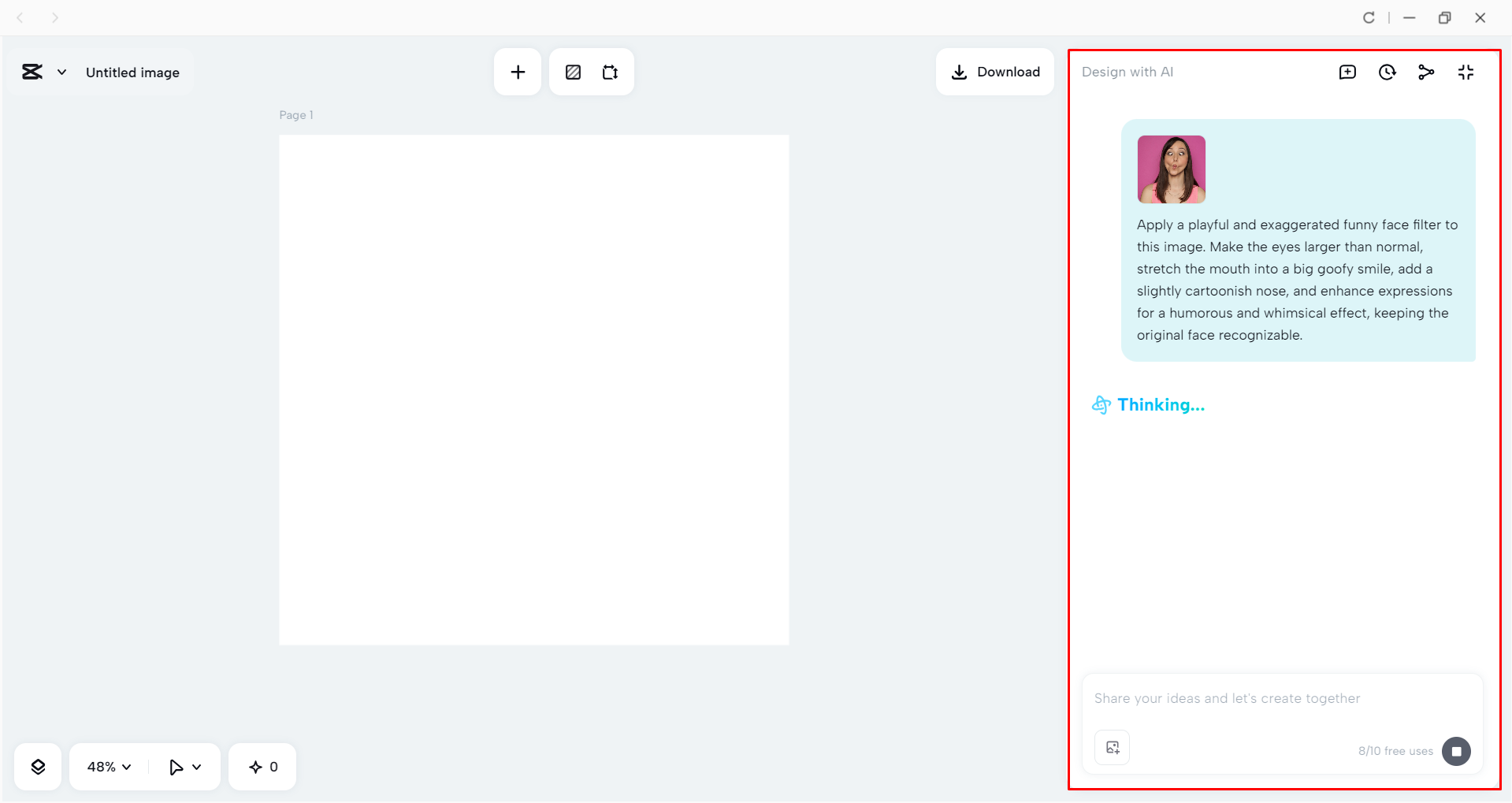This screenshot has width=1512, height=803.
Task: Open the Layers panel
Action: click(x=37, y=766)
